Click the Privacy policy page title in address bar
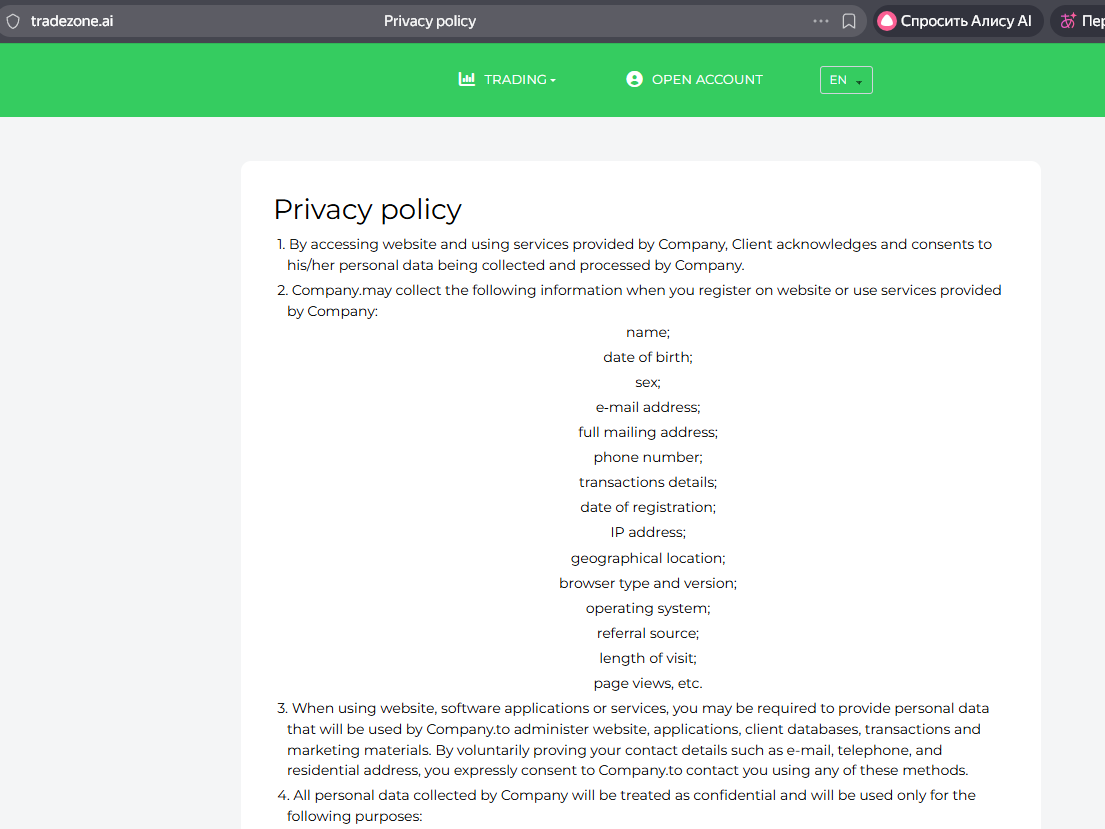This screenshot has height=829, width=1105. pos(429,21)
